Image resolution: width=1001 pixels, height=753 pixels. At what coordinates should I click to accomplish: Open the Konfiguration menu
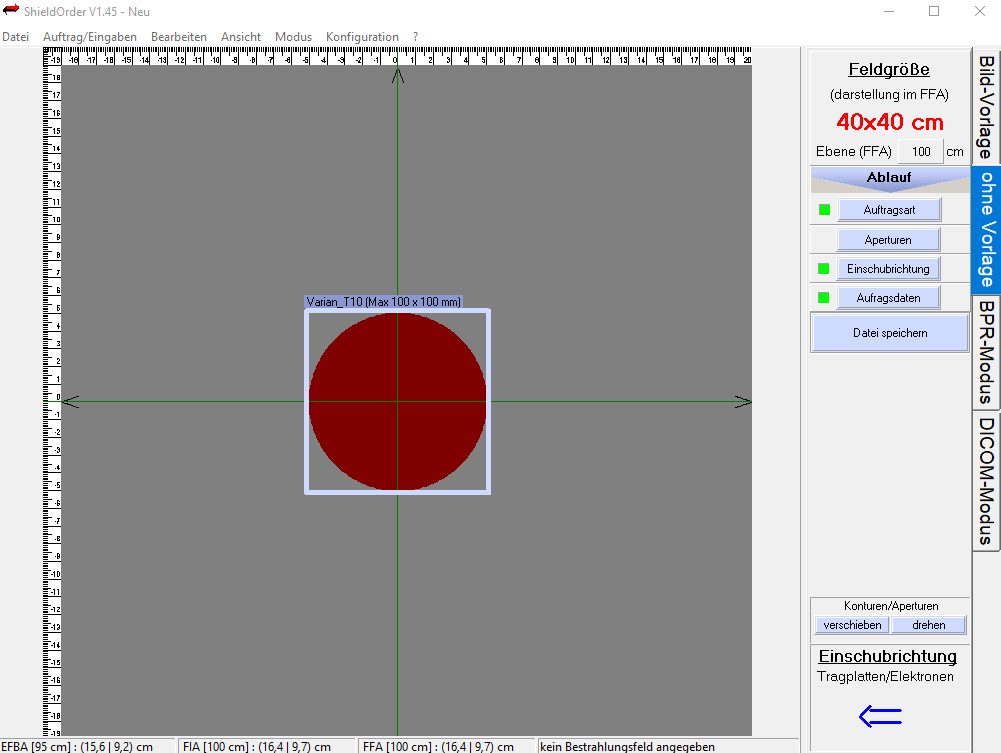click(362, 37)
